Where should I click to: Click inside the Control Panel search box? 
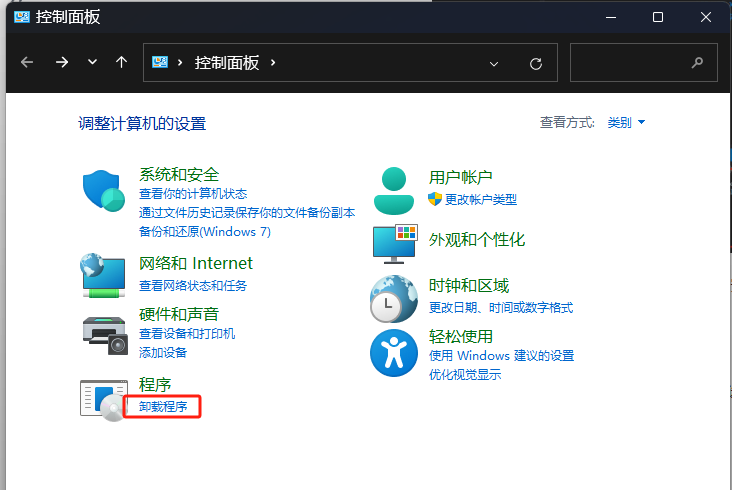click(x=644, y=63)
